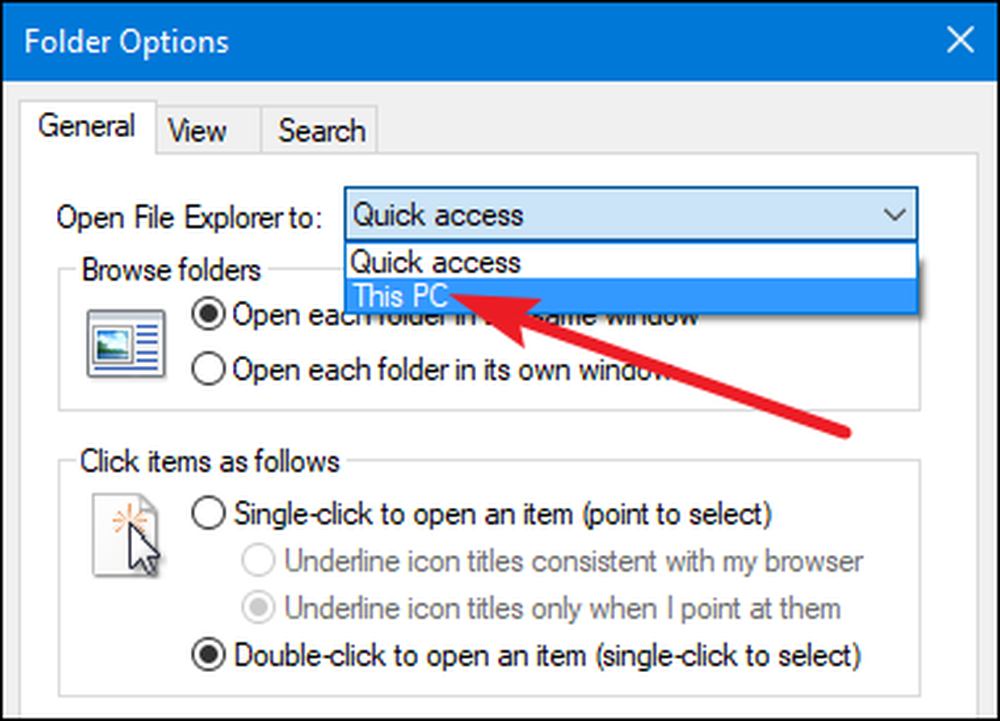
Task: Pick This PC from the dropdown list
Action: pos(631,296)
